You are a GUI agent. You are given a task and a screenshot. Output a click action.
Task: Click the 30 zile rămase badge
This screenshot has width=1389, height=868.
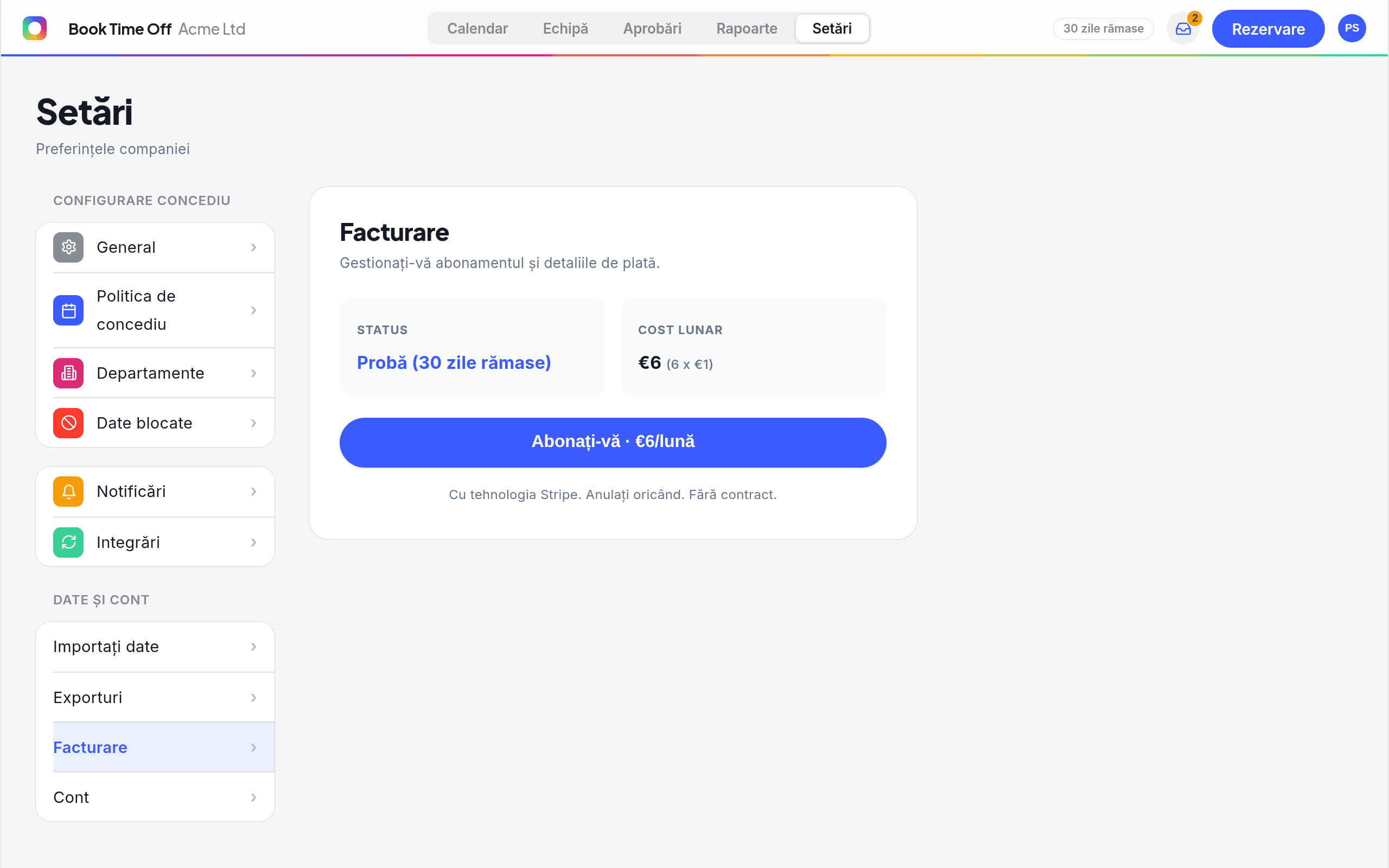1103,29
